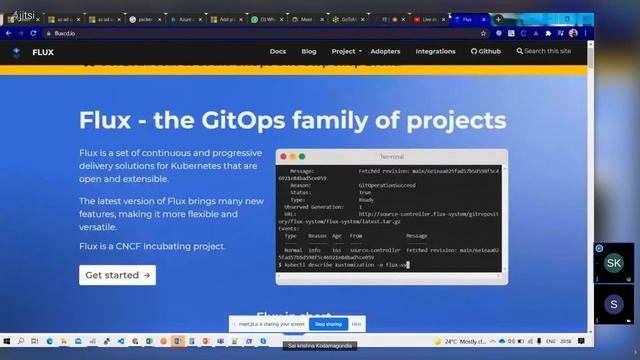The width and height of the screenshot is (640, 360).
Task: Open a new browser tab
Action: coord(498,19)
